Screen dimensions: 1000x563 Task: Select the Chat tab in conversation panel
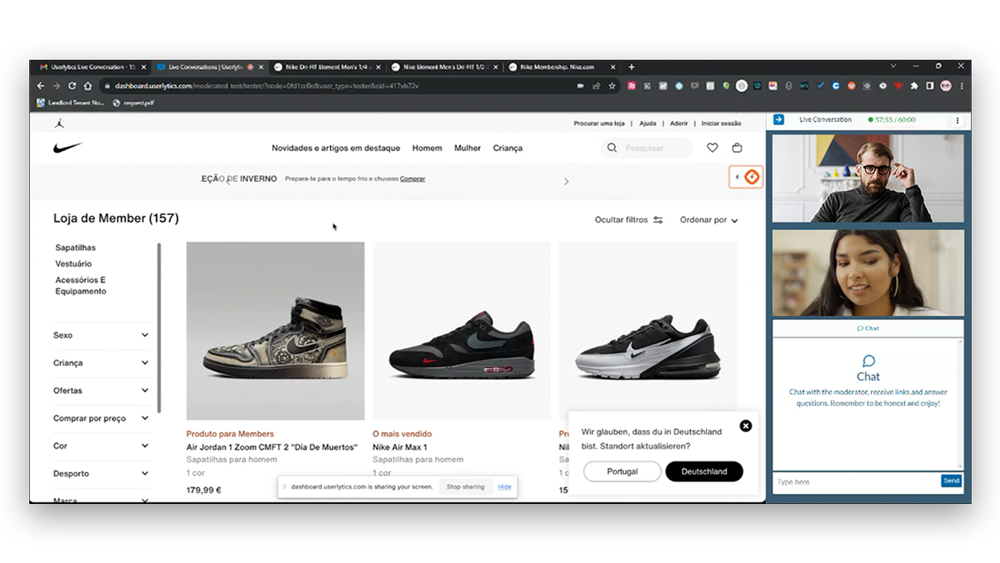coord(868,328)
